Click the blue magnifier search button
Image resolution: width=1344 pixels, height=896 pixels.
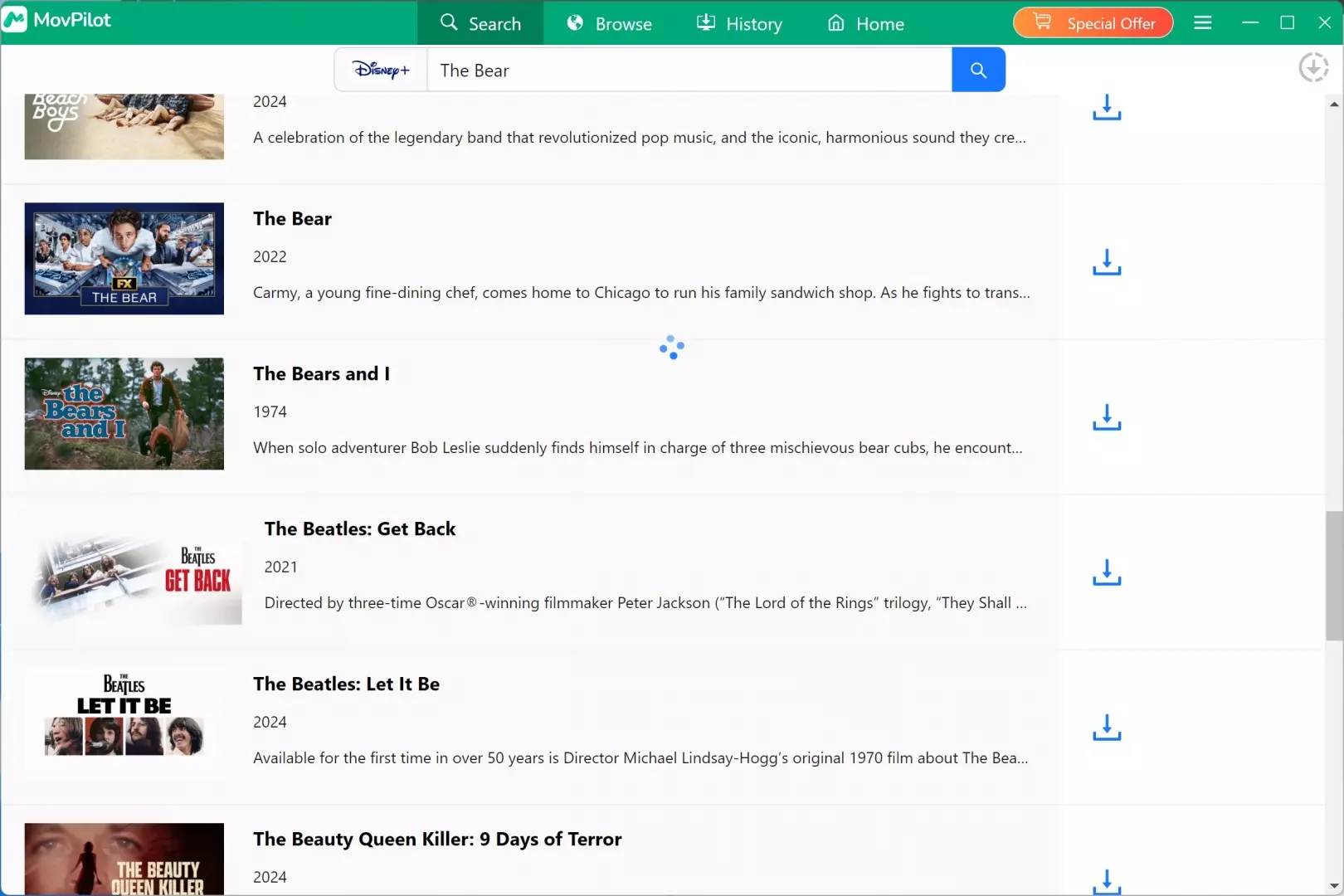pyautogui.click(x=979, y=70)
